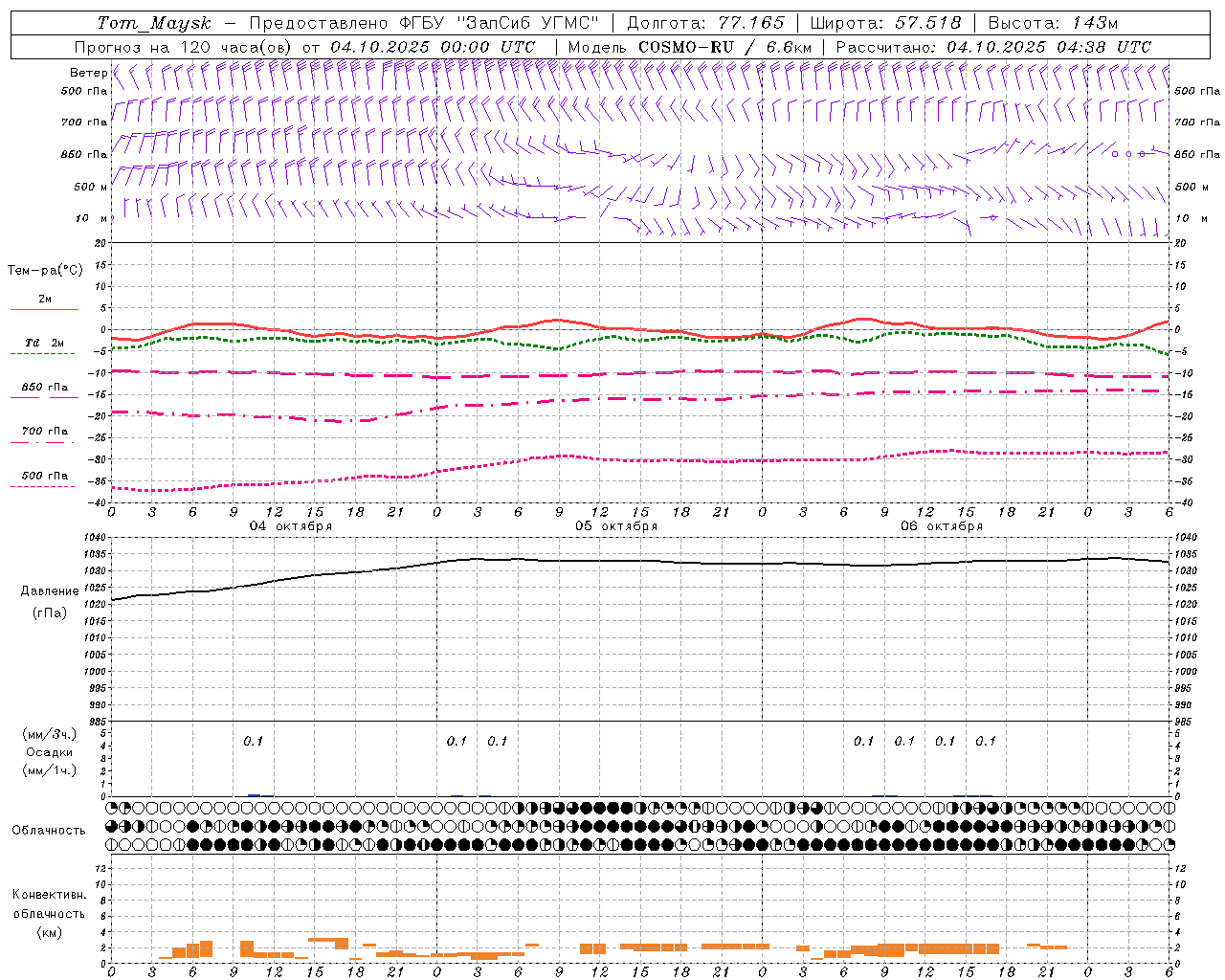Click the Рассчитано: 04.10.2025 04:38 UTC timestamp
The width and height of the screenshot is (1225, 980).
(x=993, y=47)
